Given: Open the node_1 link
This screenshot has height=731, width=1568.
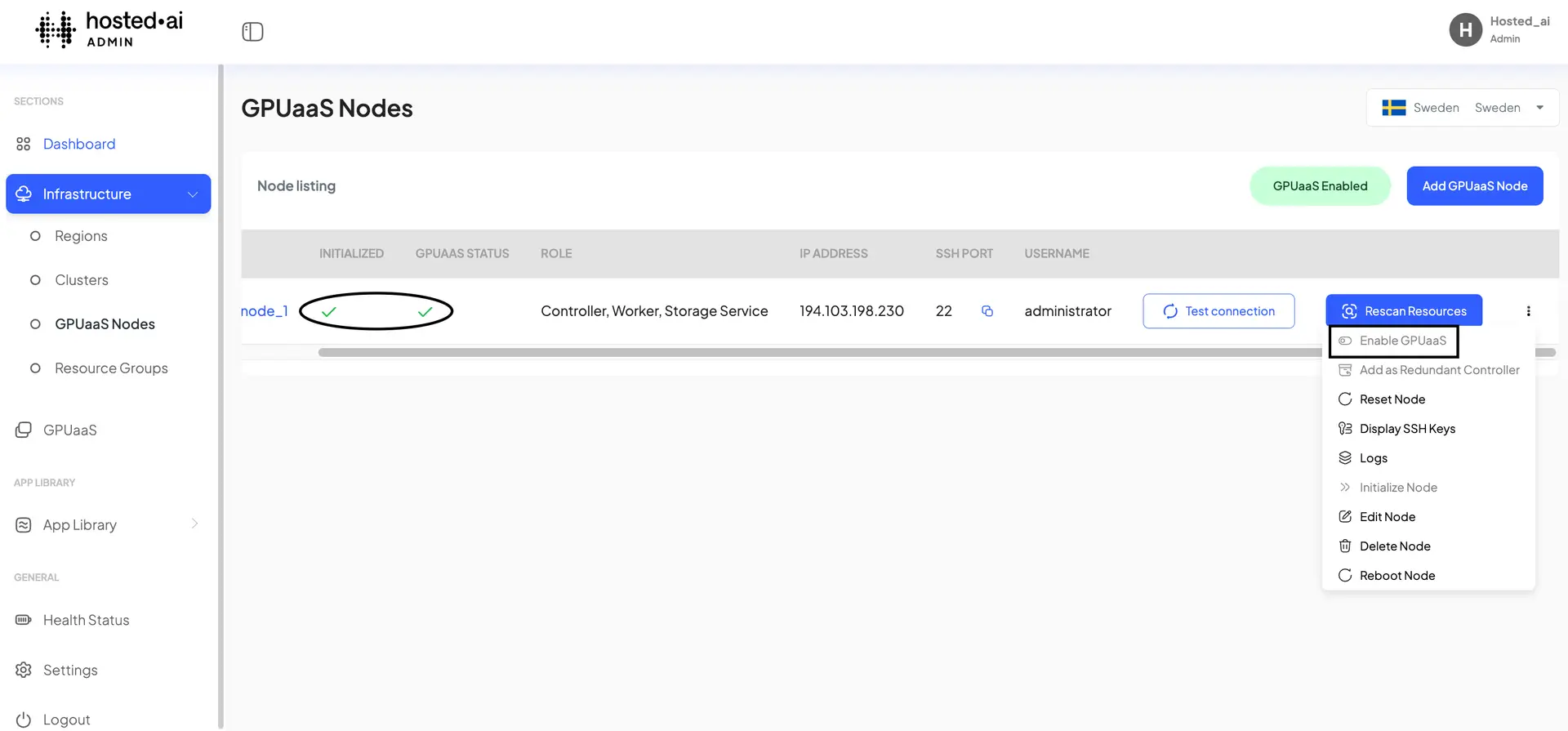Looking at the screenshot, I should click(x=265, y=311).
